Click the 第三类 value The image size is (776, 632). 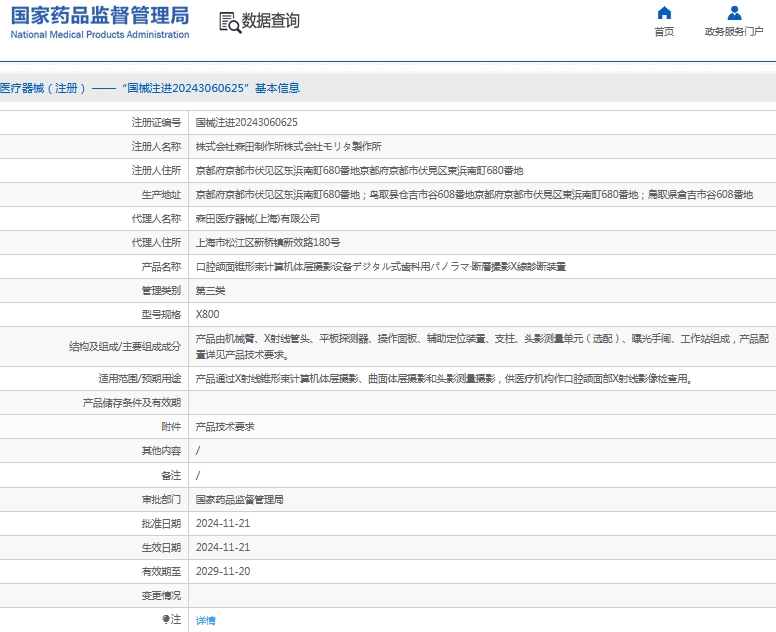point(210,291)
